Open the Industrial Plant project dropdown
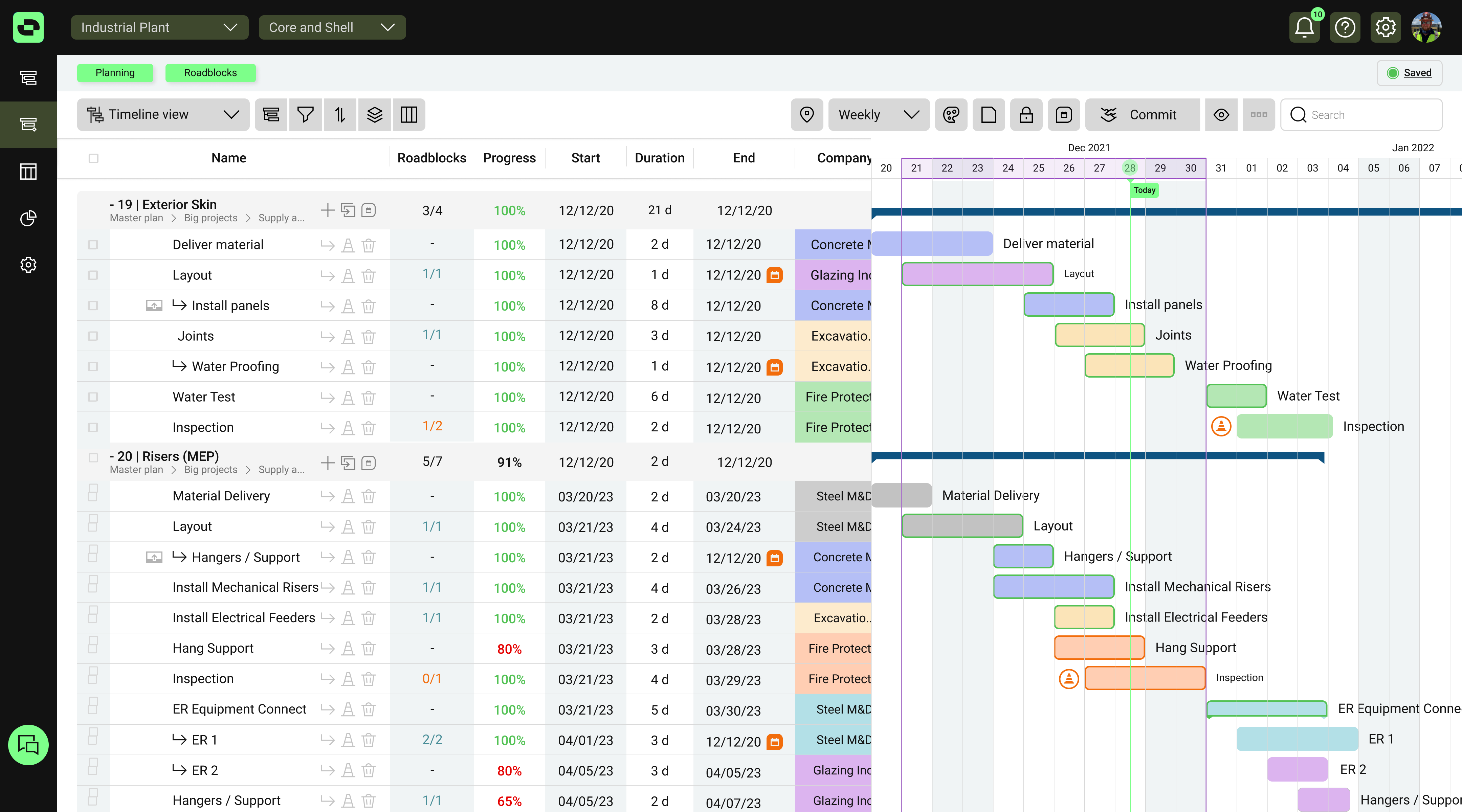Viewport: 1462px width, 812px height. 159,27
